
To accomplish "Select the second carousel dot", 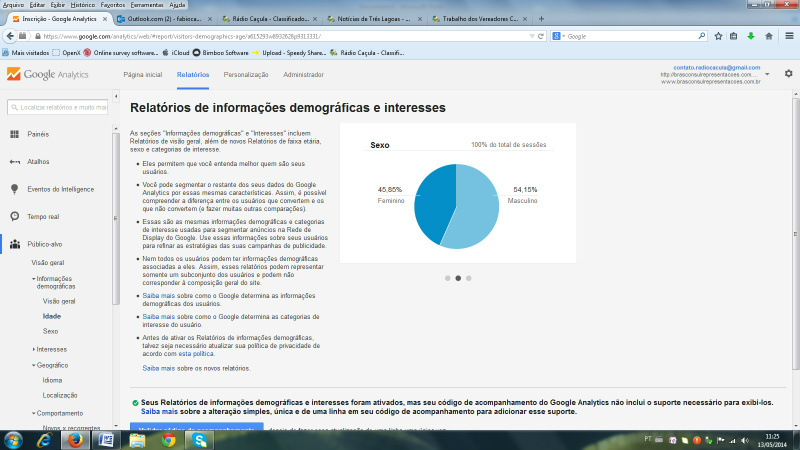I will click(x=457, y=278).
